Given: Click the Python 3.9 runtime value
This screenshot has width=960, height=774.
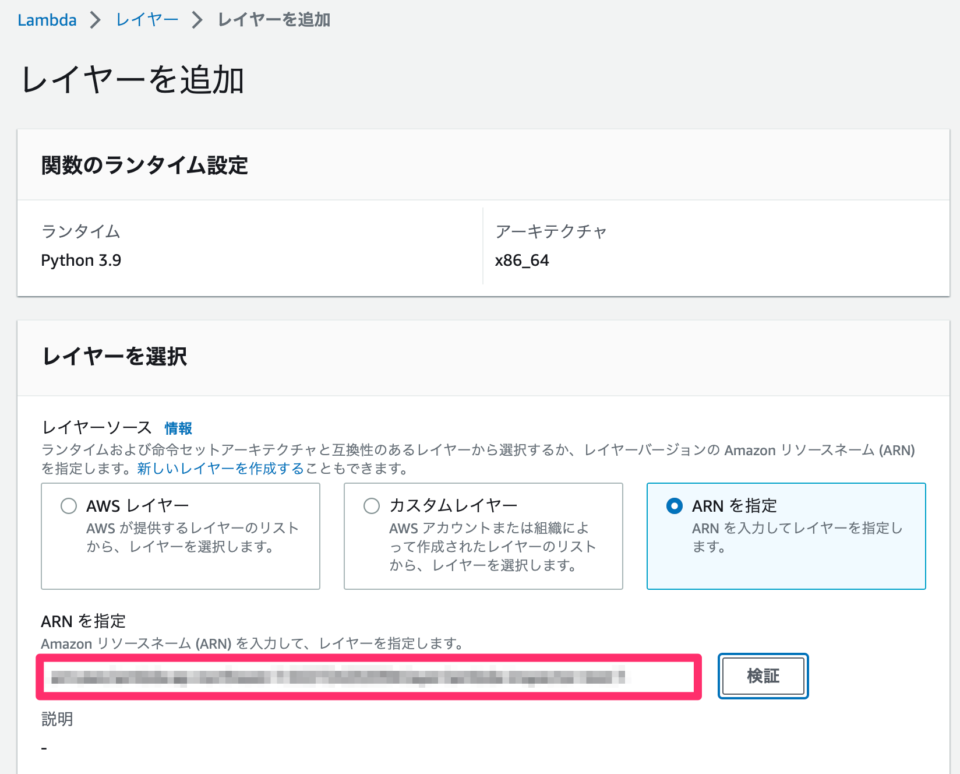Looking at the screenshot, I should point(80,260).
